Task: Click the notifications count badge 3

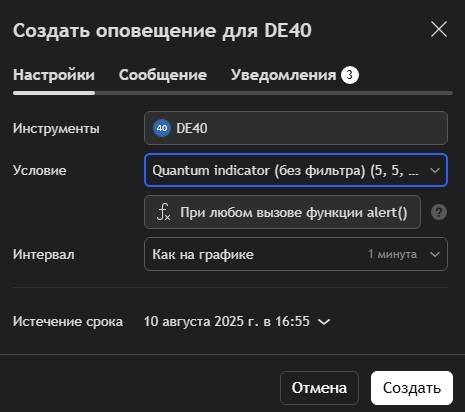Action: click(349, 75)
